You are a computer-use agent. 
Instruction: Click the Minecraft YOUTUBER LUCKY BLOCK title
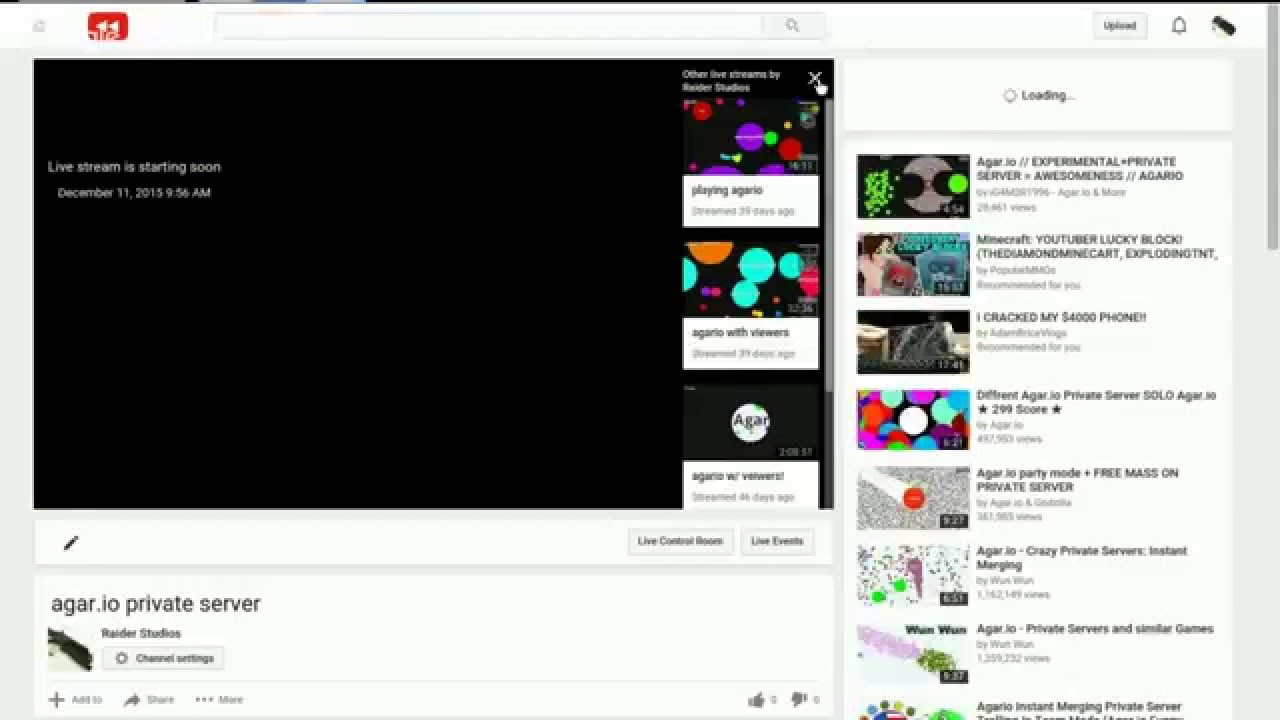coord(1097,247)
